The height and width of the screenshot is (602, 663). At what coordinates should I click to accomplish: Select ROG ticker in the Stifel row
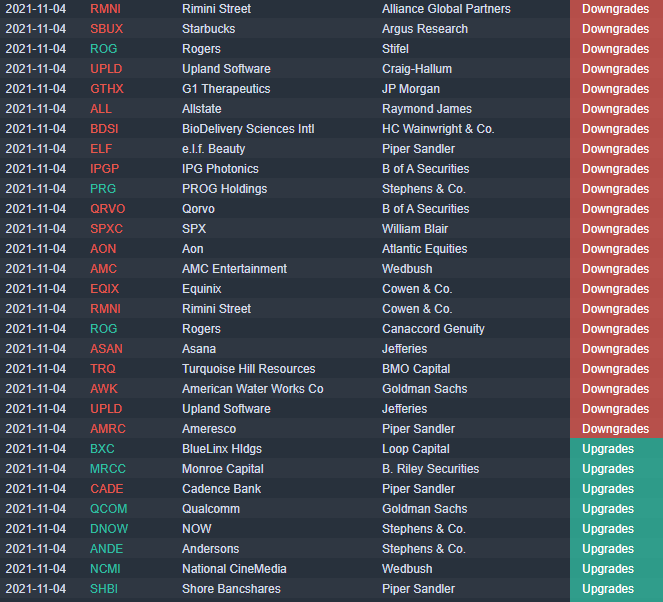coord(104,49)
